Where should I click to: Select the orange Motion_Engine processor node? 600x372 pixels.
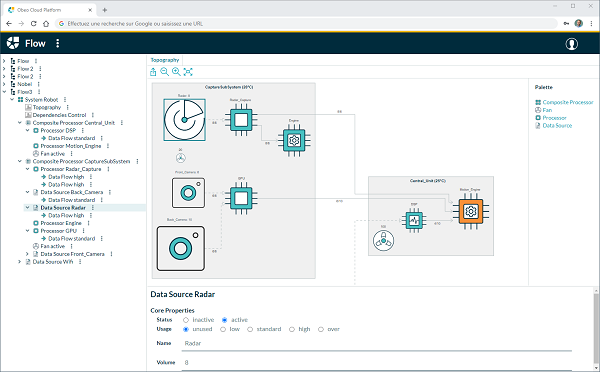point(471,211)
